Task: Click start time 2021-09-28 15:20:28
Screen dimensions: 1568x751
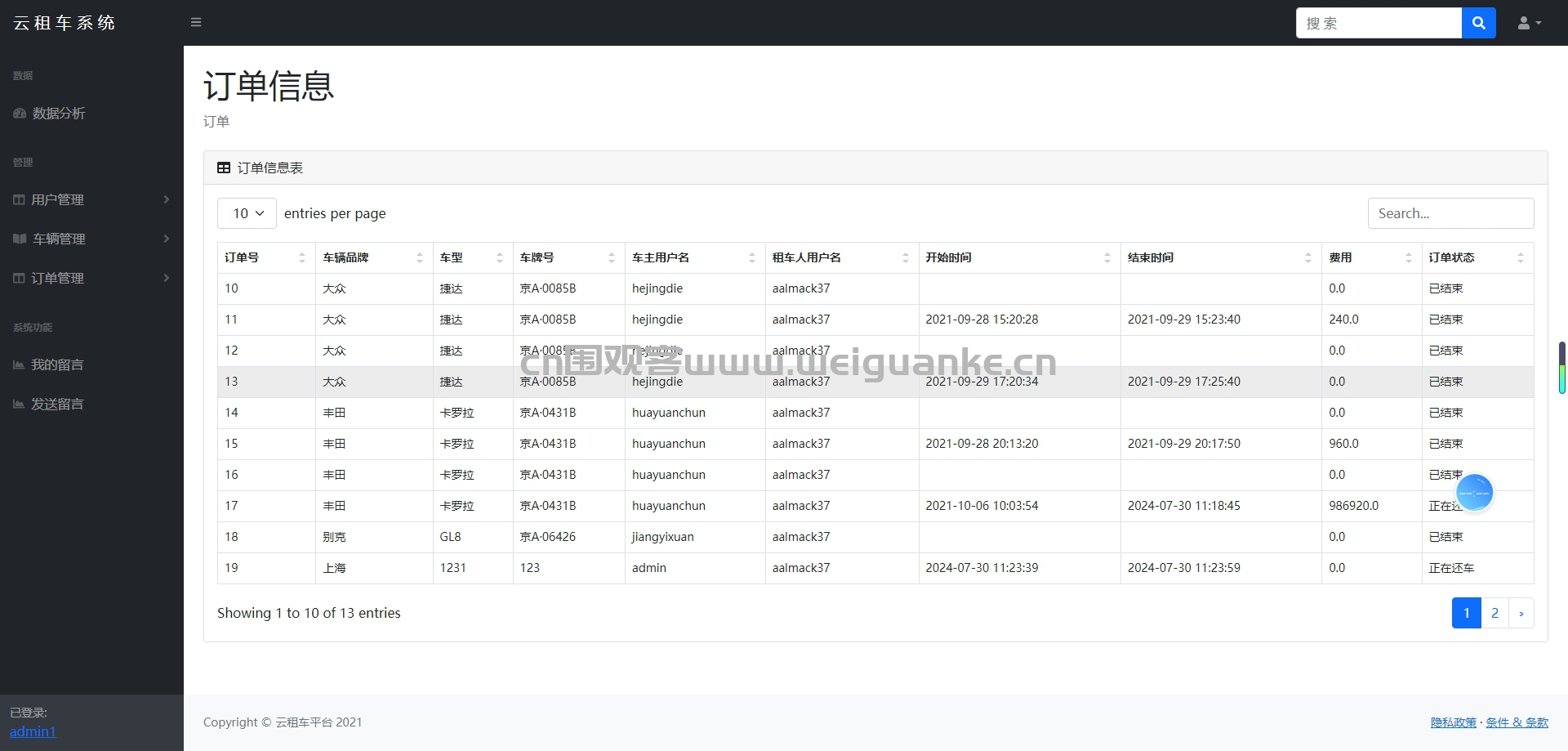Action: click(x=982, y=320)
